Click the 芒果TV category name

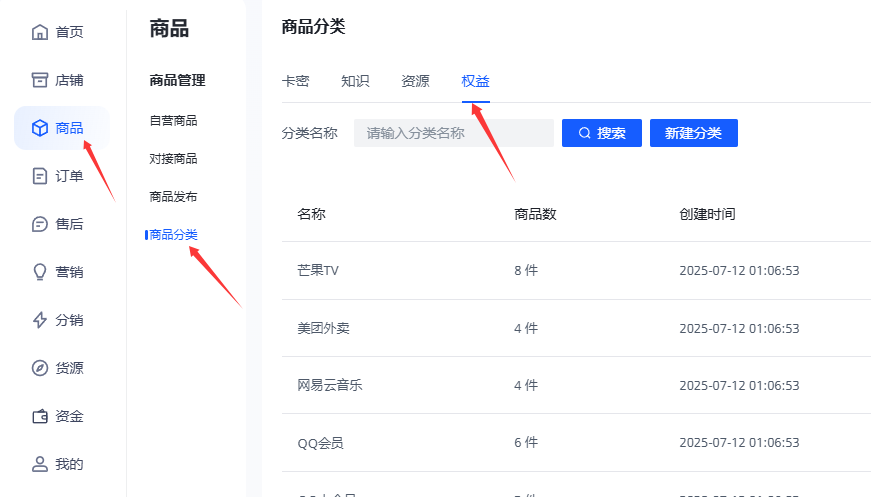point(318,270)
